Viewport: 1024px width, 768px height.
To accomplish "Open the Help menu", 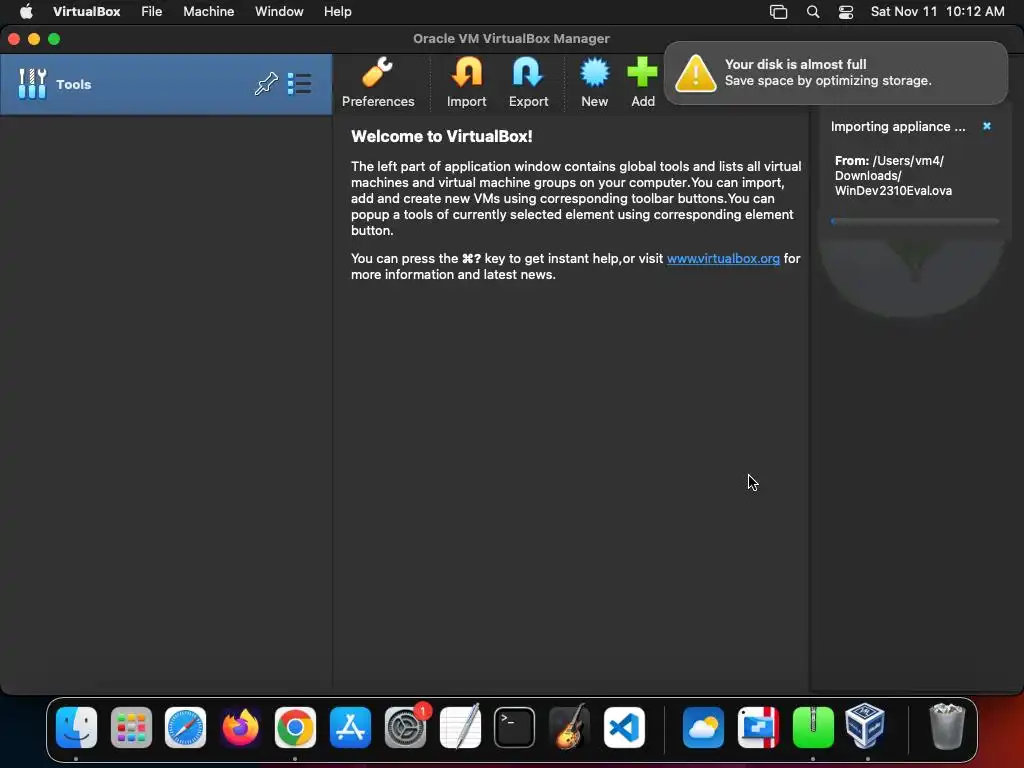I will (338, 12).
